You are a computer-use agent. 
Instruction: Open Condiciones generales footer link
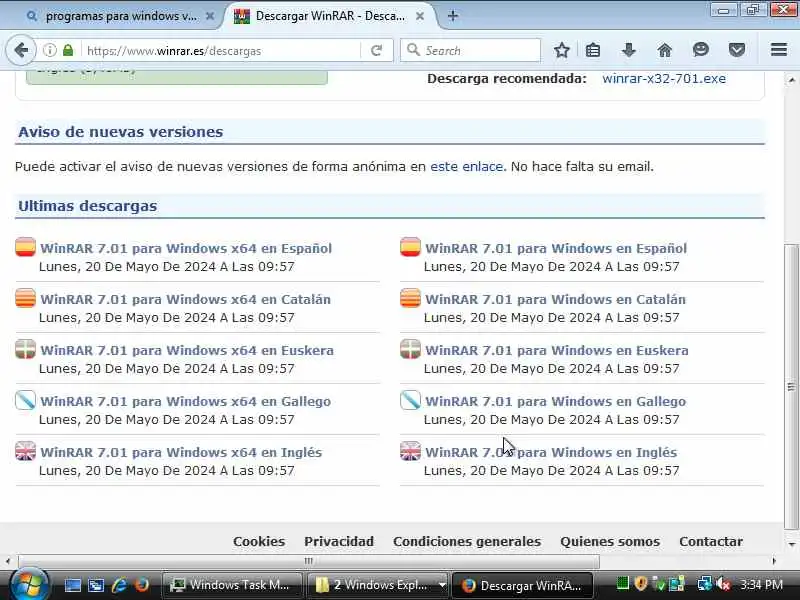click(x=467, y=541)
